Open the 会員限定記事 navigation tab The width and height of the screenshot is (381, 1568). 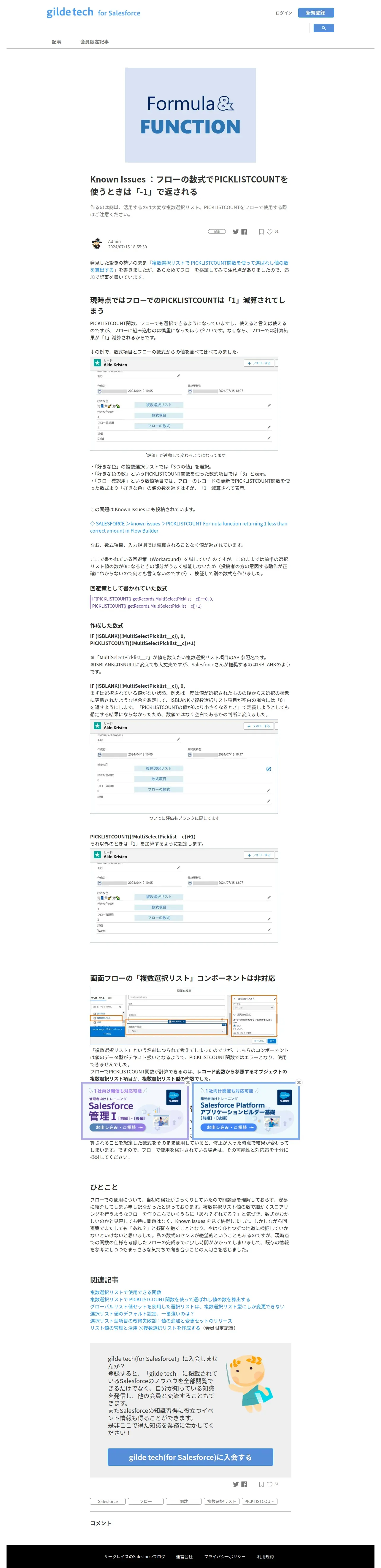94,42
